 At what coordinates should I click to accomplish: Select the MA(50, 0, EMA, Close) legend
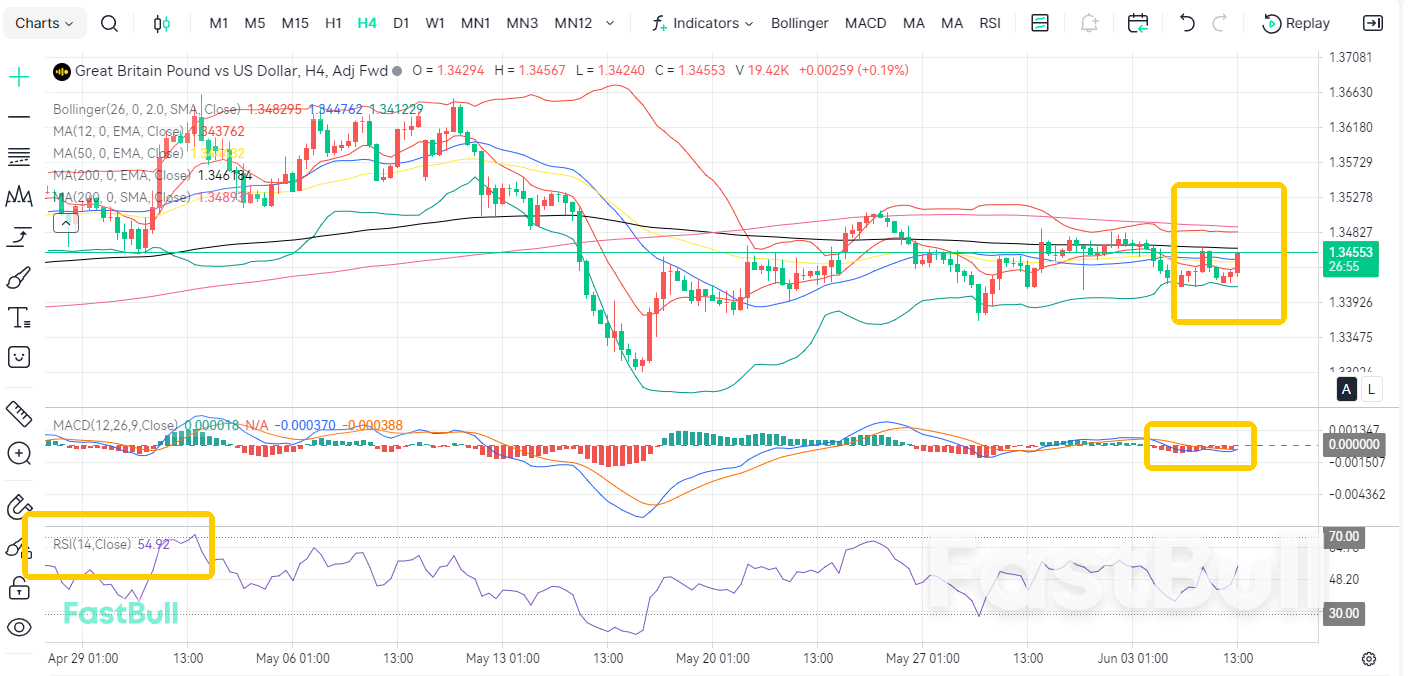[117, 153]
